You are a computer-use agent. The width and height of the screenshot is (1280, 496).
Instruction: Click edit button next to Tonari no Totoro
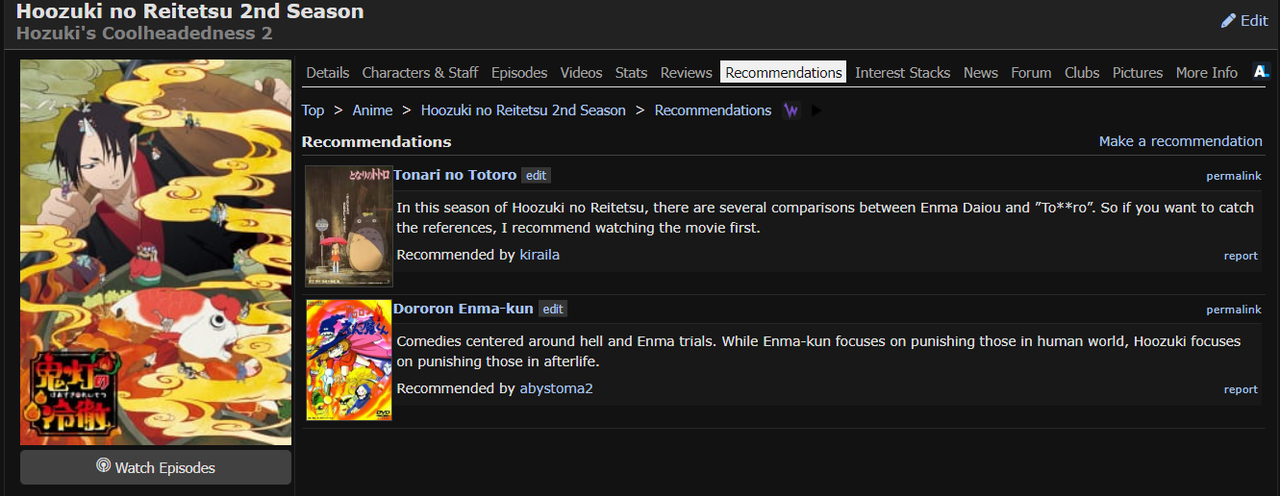coord(536,175)
